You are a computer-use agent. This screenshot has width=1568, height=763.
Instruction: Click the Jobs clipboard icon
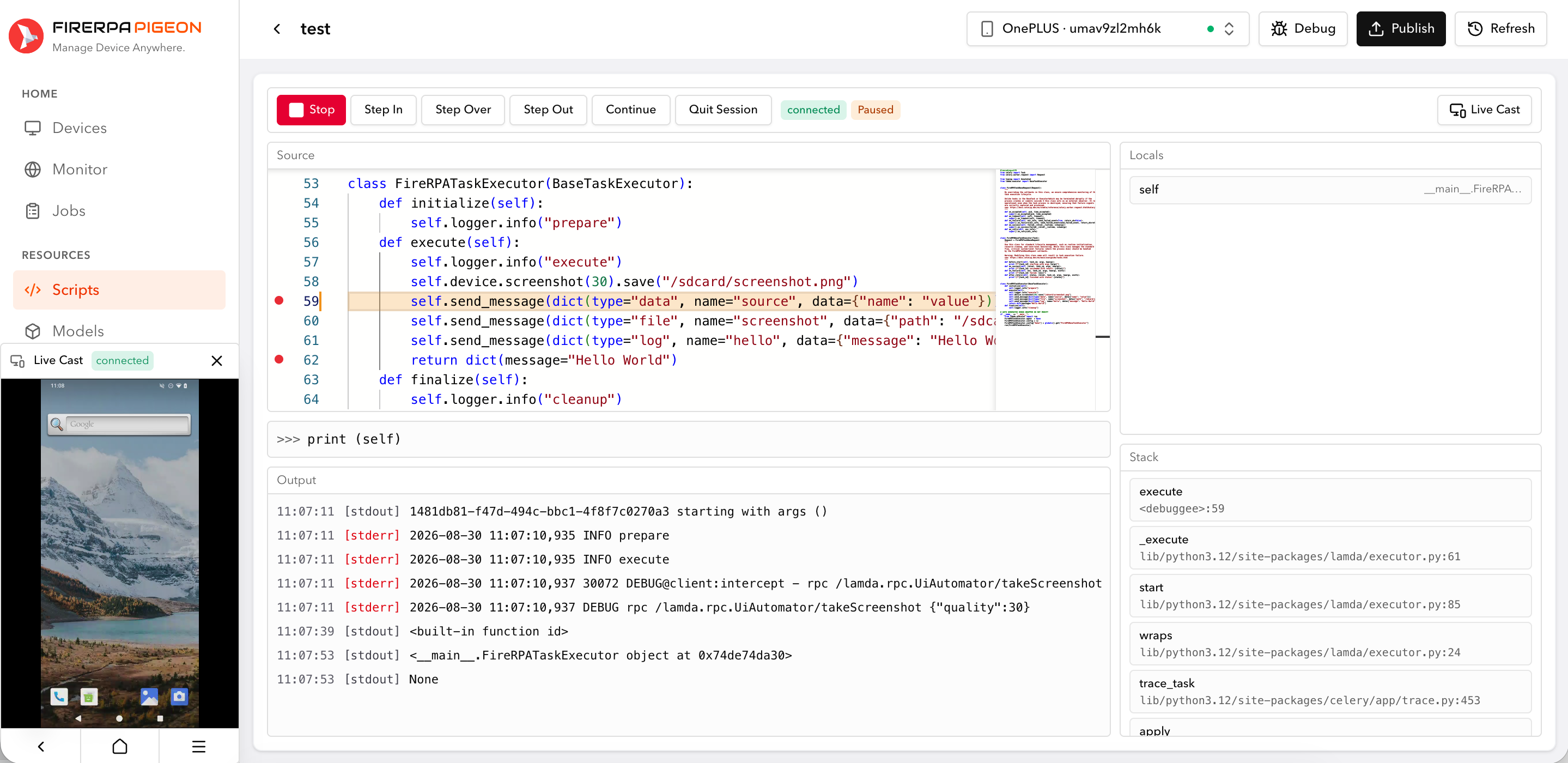coord(33,211)
